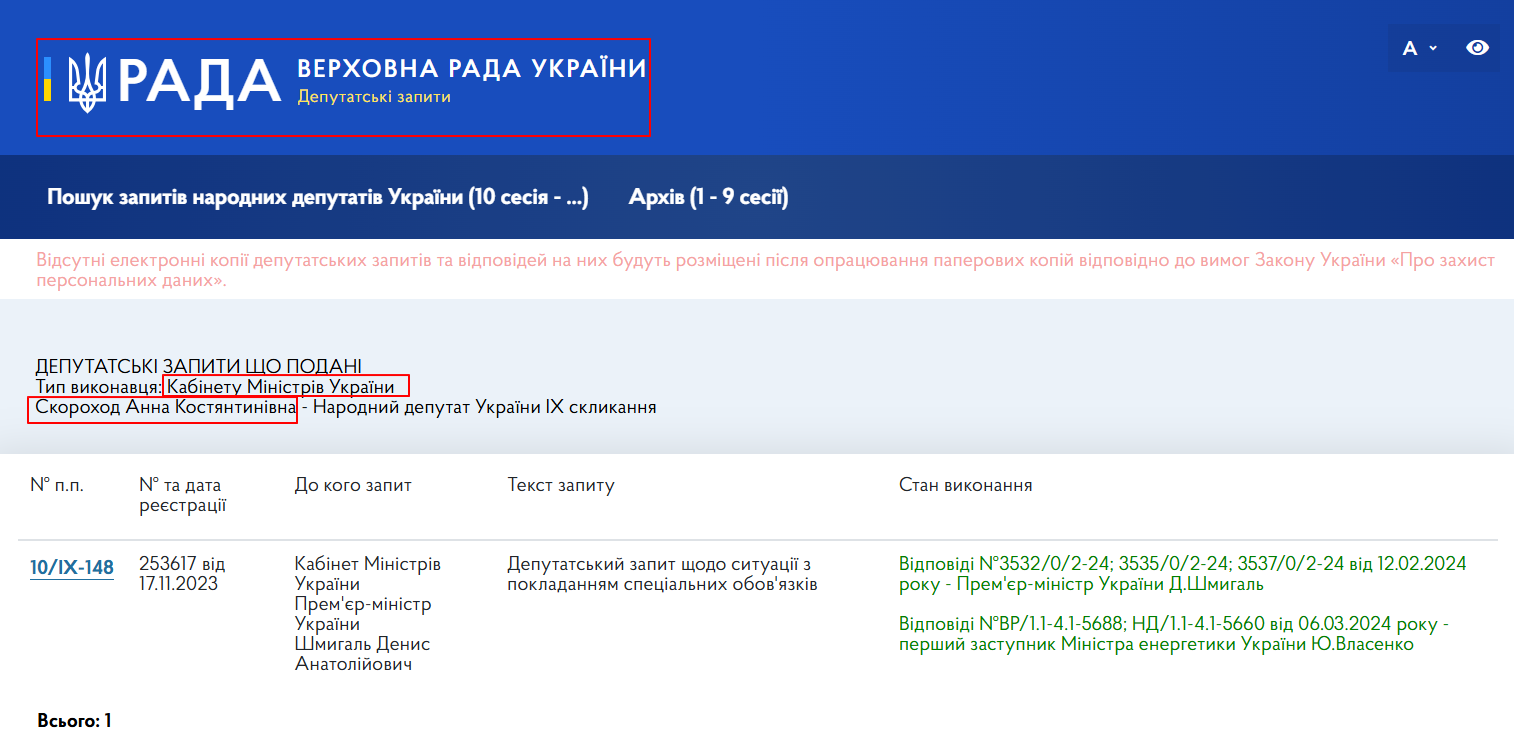The width and height of the screenshot is (1514, 742).
Task: Click 'ДЕПУТАТСЬКІ ЗАПИТИ ЩО ПОДАНІ' heading
Action: click(199, 365)
